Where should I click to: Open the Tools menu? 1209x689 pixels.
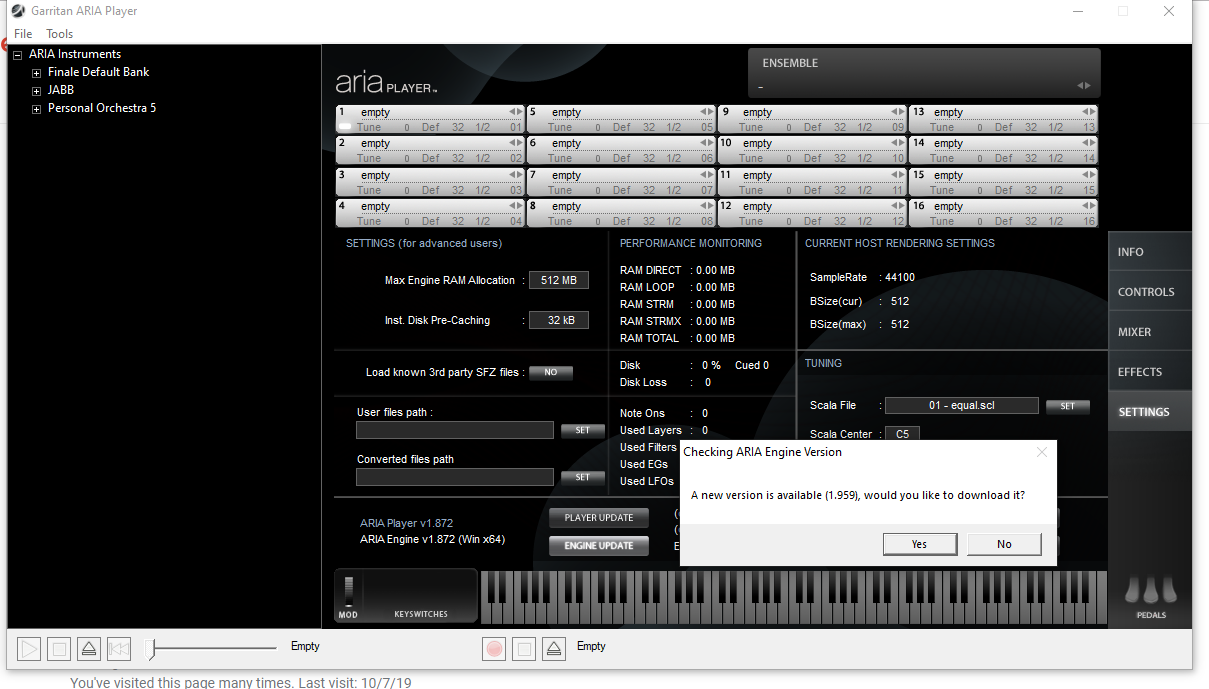(59, 34)
